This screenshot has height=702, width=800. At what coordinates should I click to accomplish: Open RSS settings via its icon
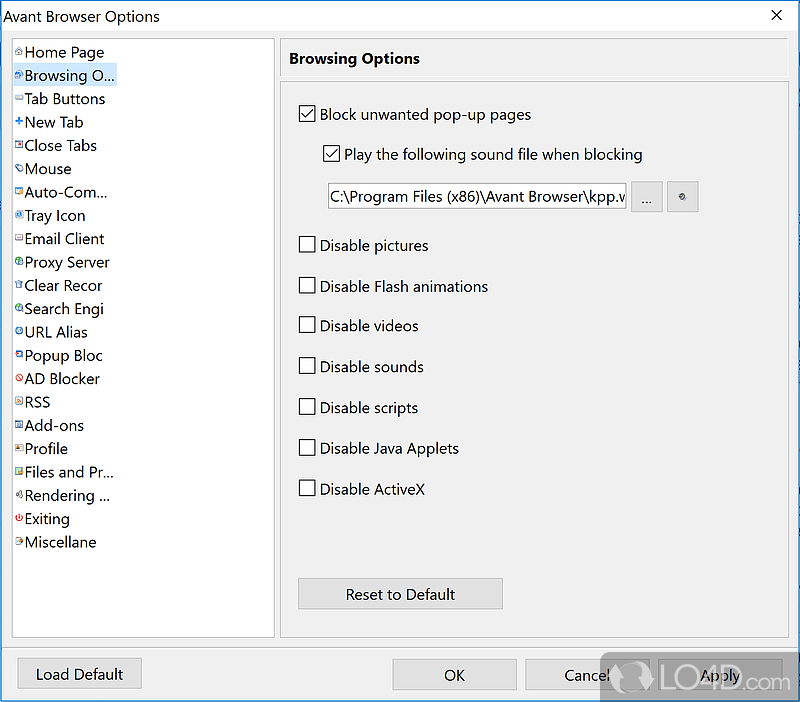click(x=17, y=402)
